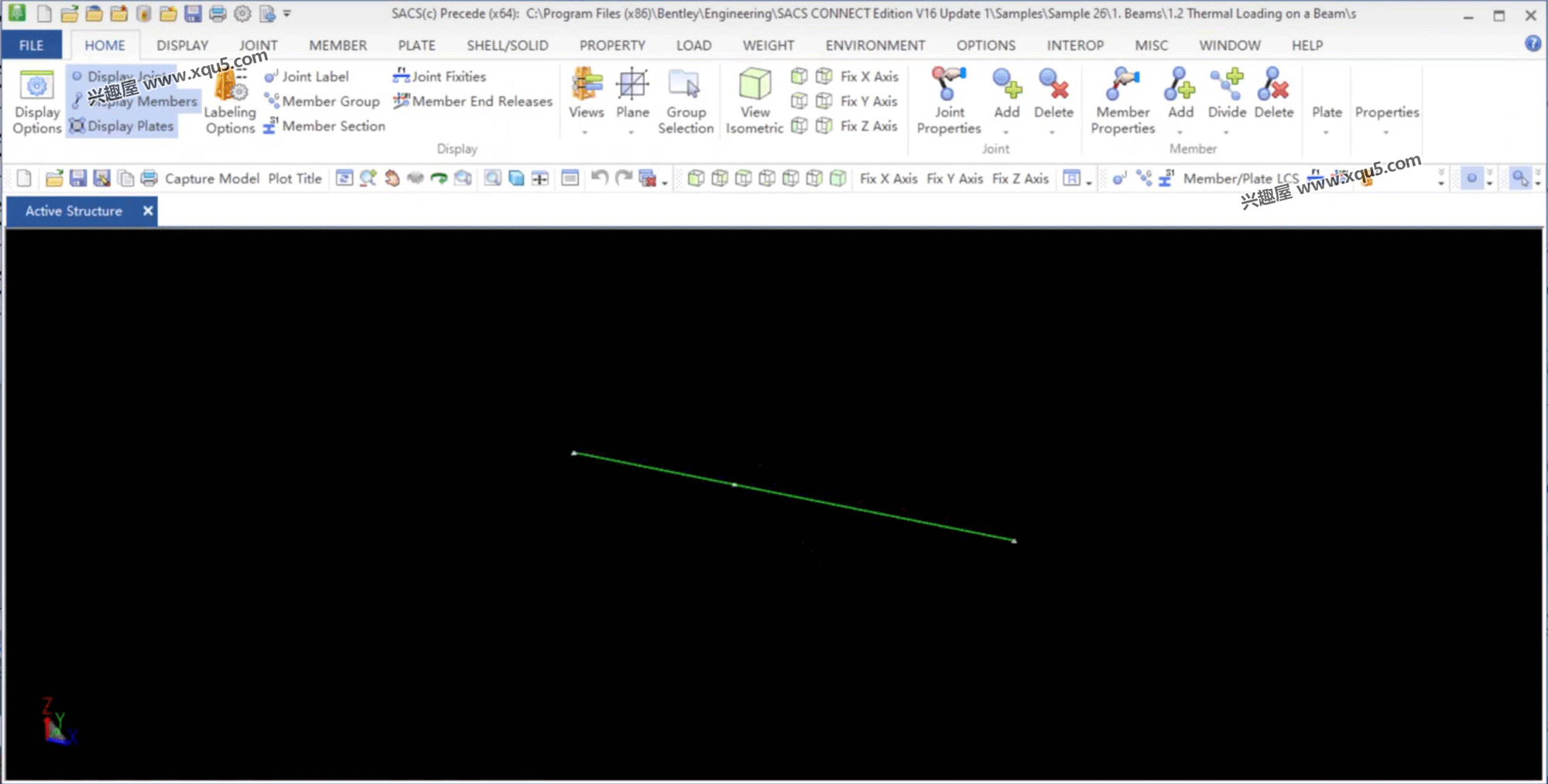
Task: Click the Capture Model button
Action: point(212,179)
